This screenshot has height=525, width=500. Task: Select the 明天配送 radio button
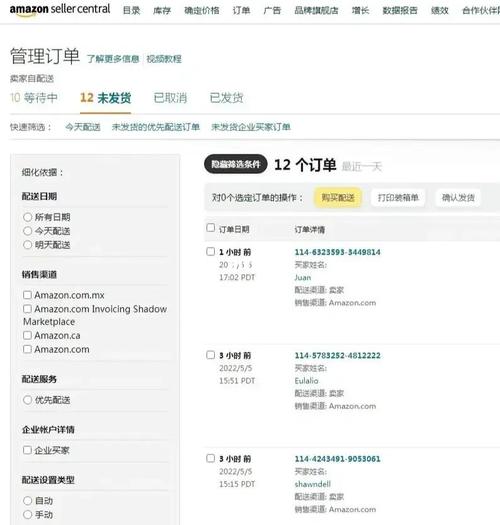(27, 245)
